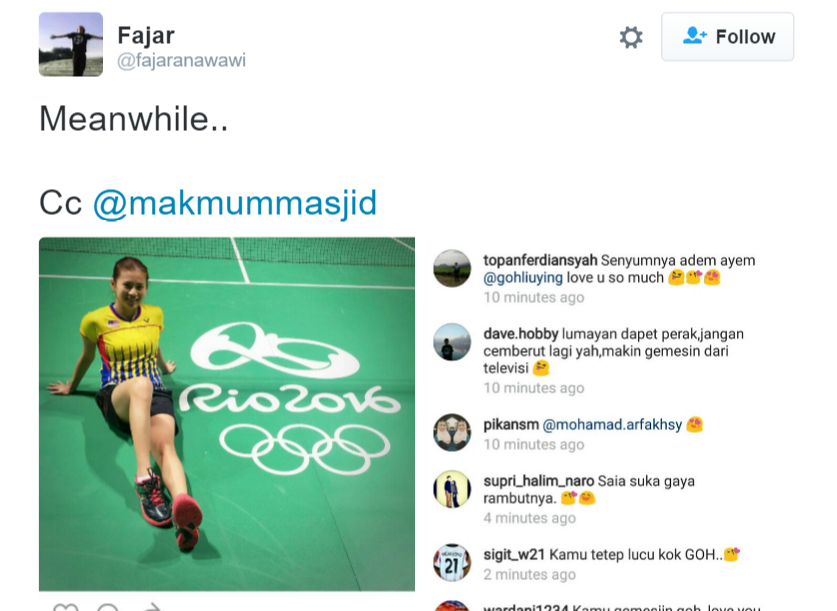Click topanferdiansyah's avatar
The width and height of the screenshot is (837, 611).
click(452, 269)
